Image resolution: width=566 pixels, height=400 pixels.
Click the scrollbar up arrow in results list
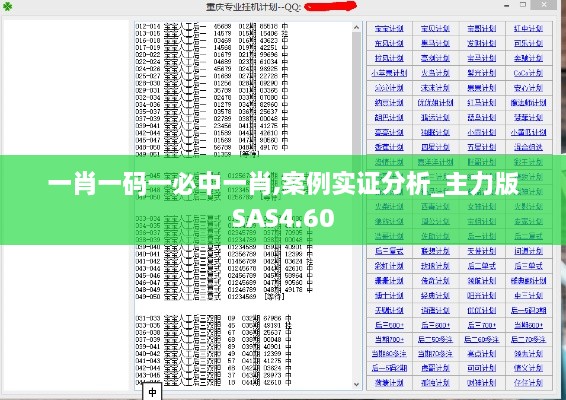(356, 27)
